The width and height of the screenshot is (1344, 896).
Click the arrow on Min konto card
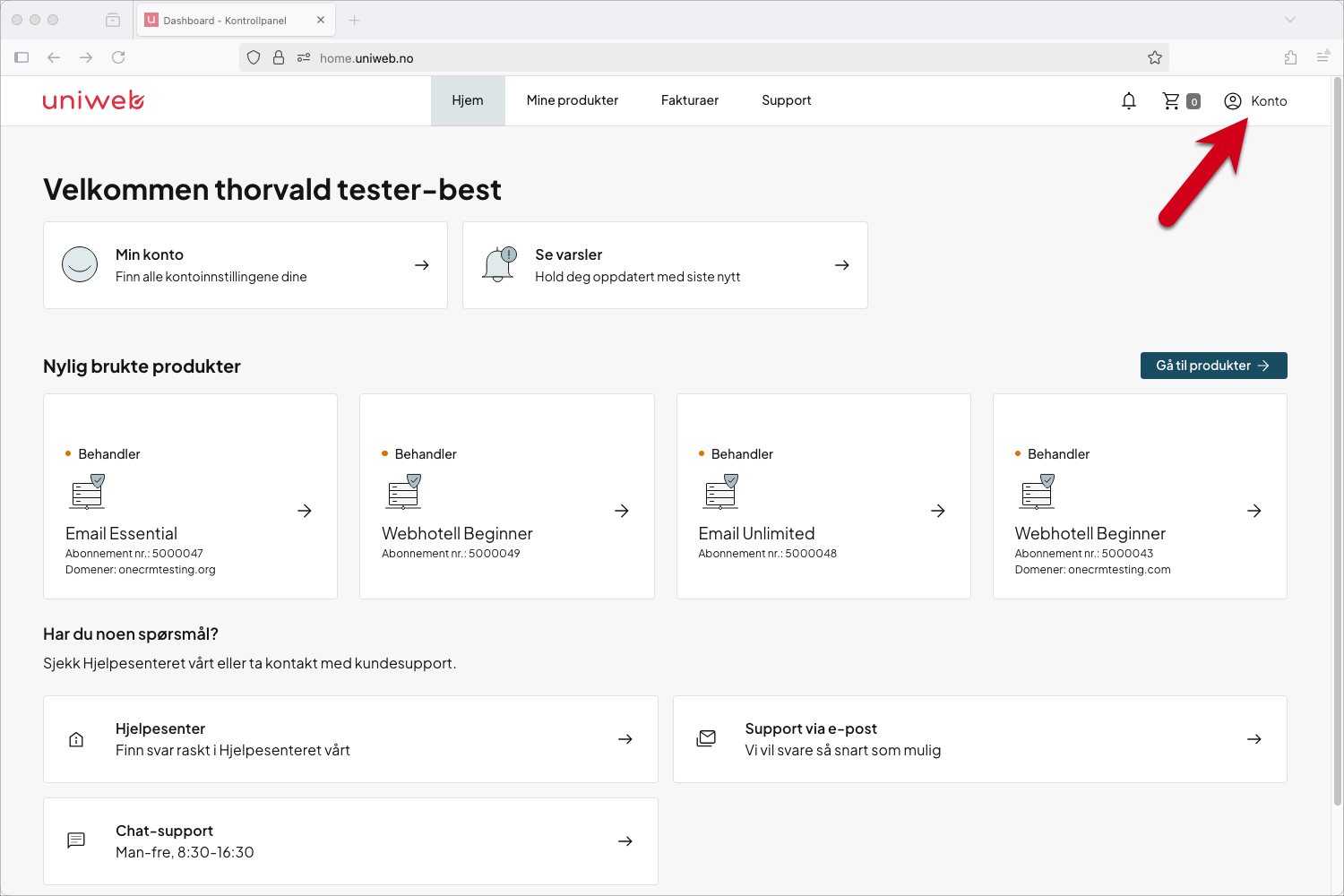point(422,265)
